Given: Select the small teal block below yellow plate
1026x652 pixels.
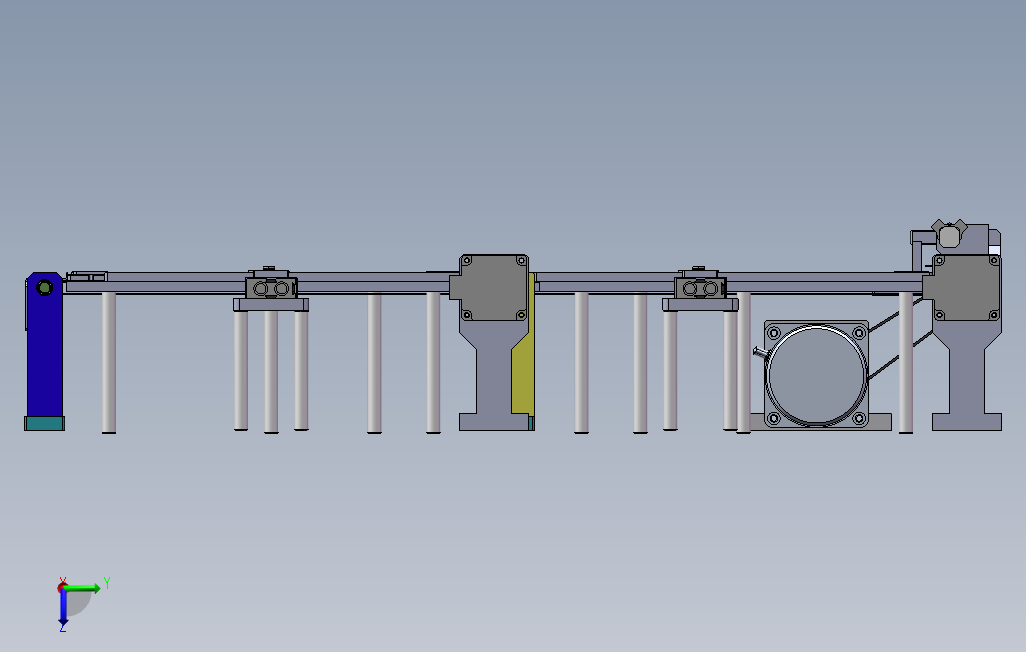Looking at the screenshot, I should [x=531, y=424].
